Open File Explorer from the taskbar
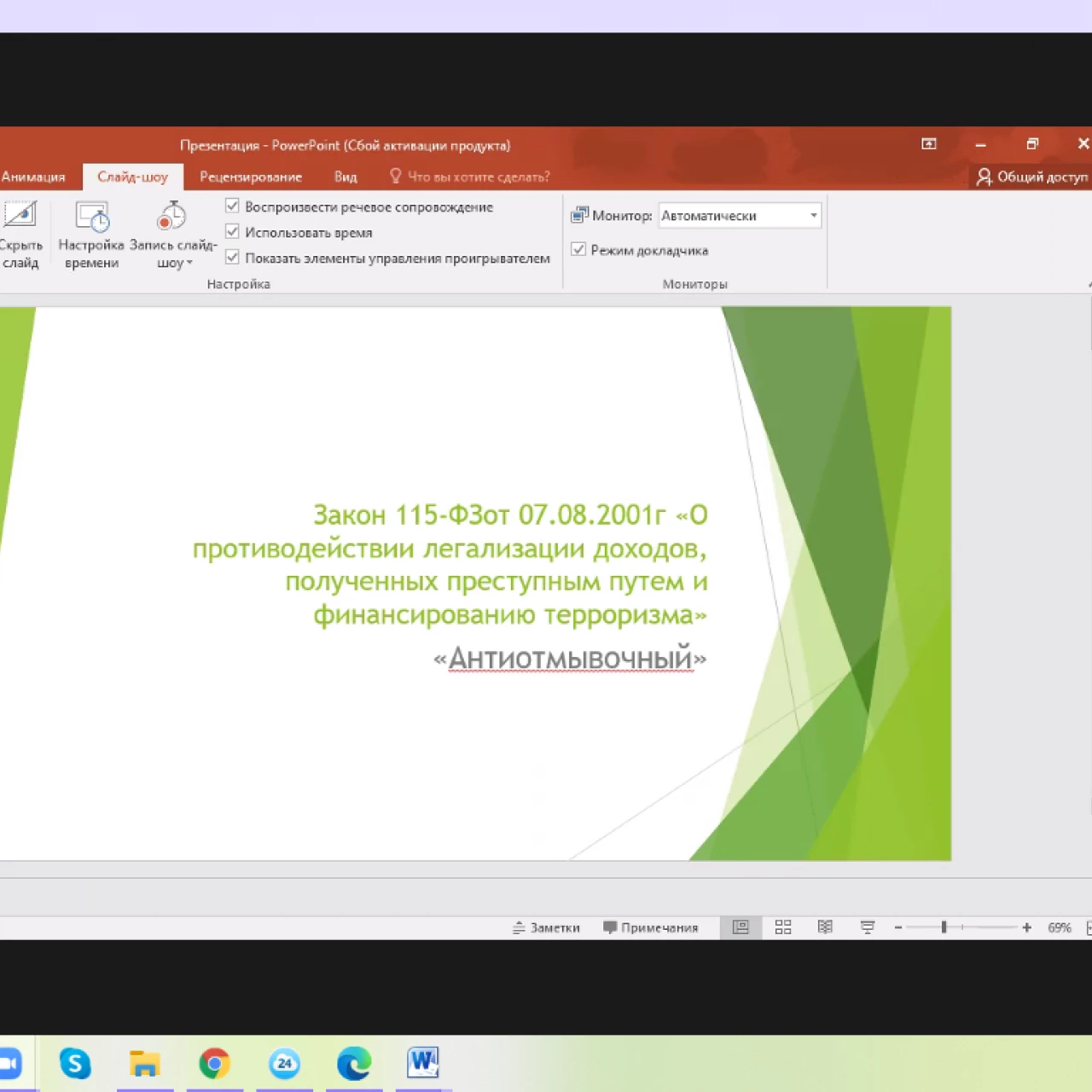 [x=145, y=1064]
